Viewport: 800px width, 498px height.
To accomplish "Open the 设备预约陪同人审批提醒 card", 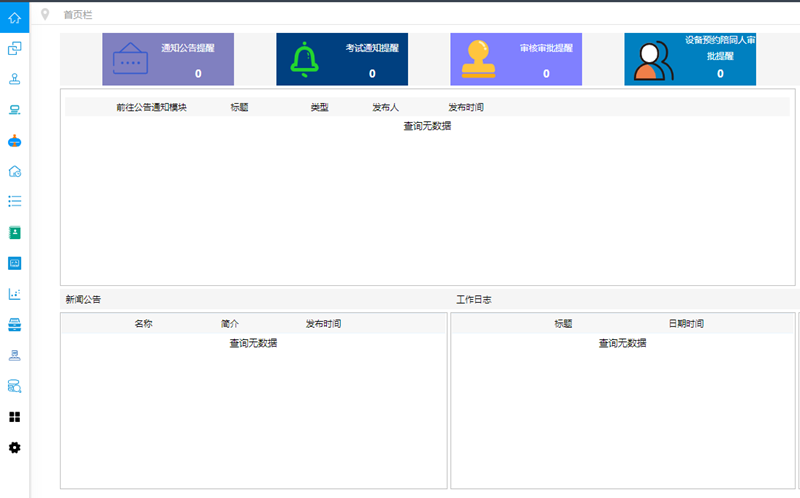I will click(x=690, y=59).
